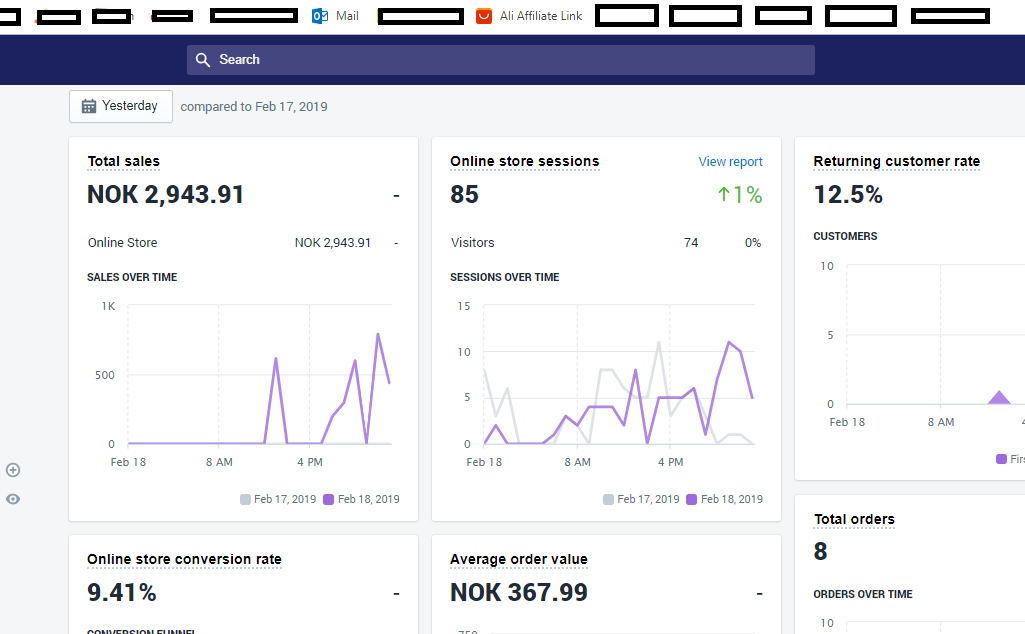Focus the Search input field
The height and width of the screenshot is (634, 1025).
point(501,60)
